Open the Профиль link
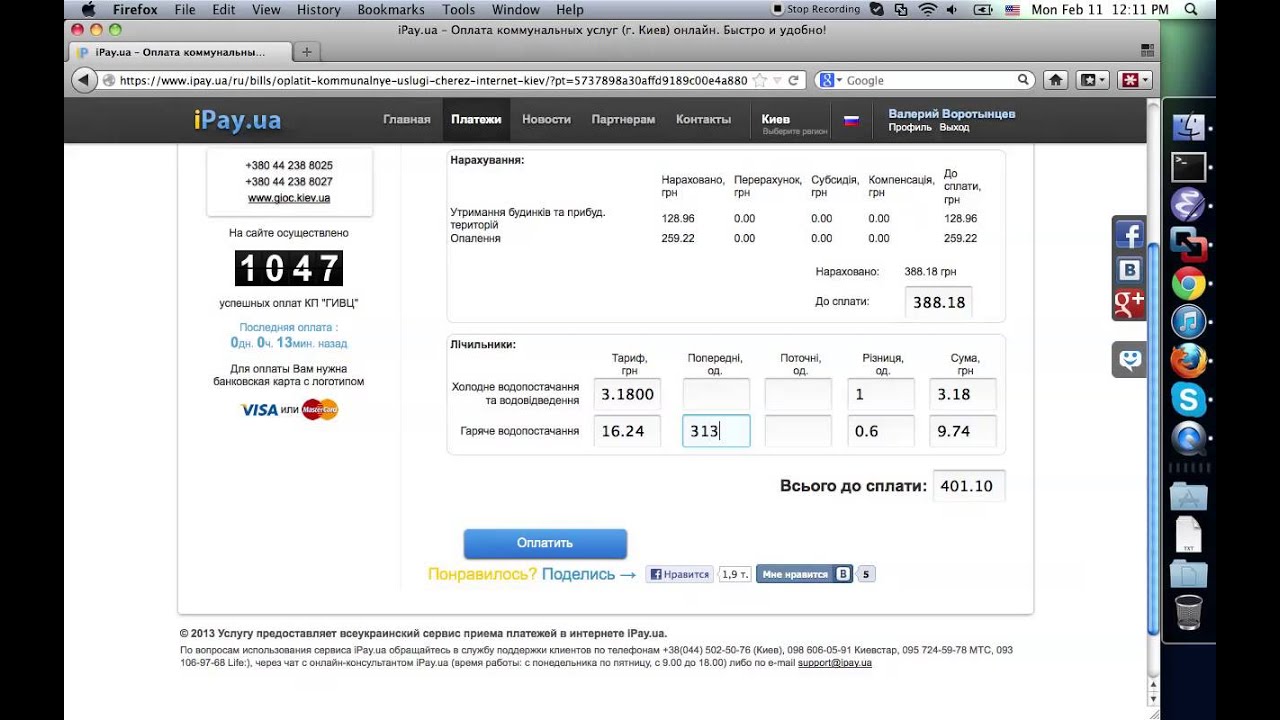The height and width of the screenshot is (720, 1280). click(910, 128)
